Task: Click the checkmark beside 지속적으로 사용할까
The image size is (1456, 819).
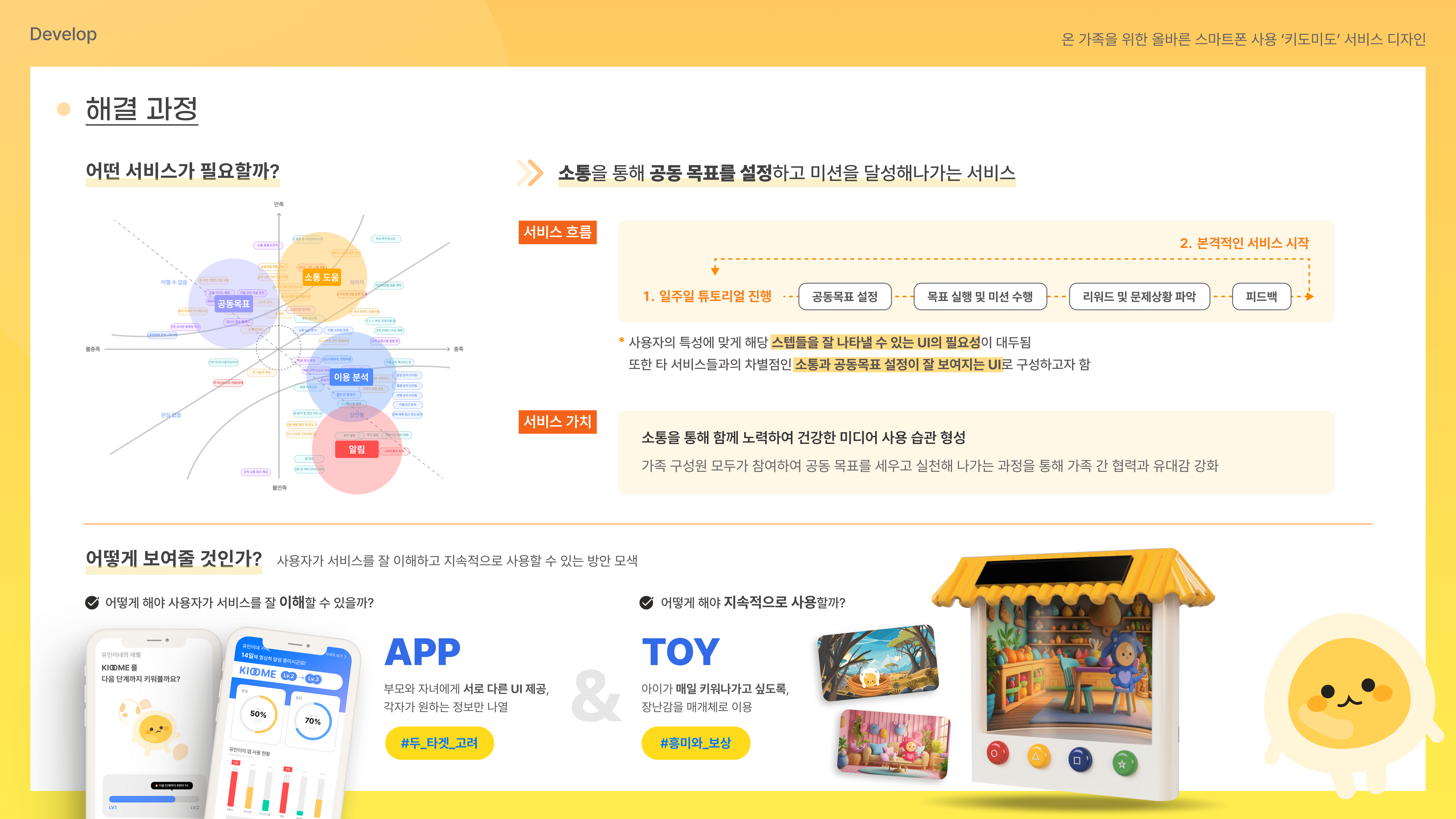Action: (x=646, y=603)
